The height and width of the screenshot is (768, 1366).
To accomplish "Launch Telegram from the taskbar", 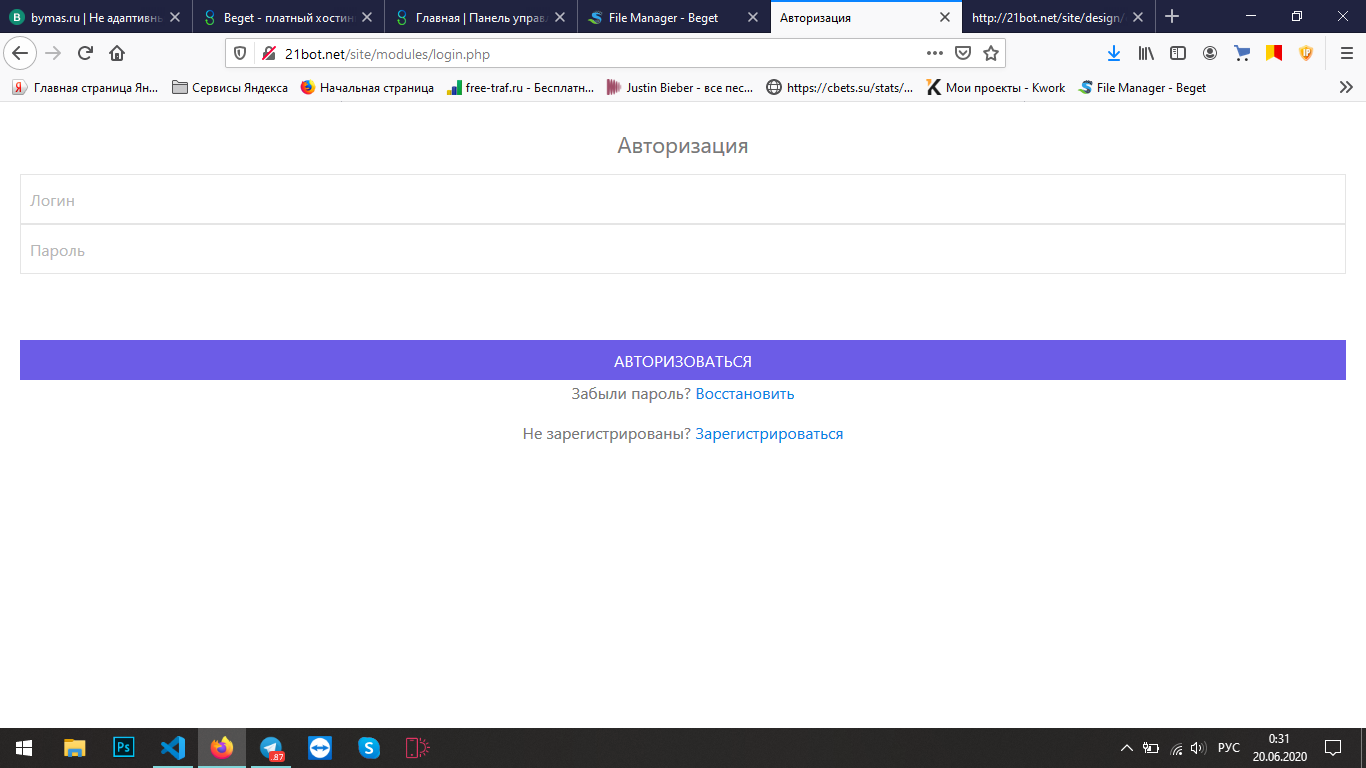I will pos(271,748).
